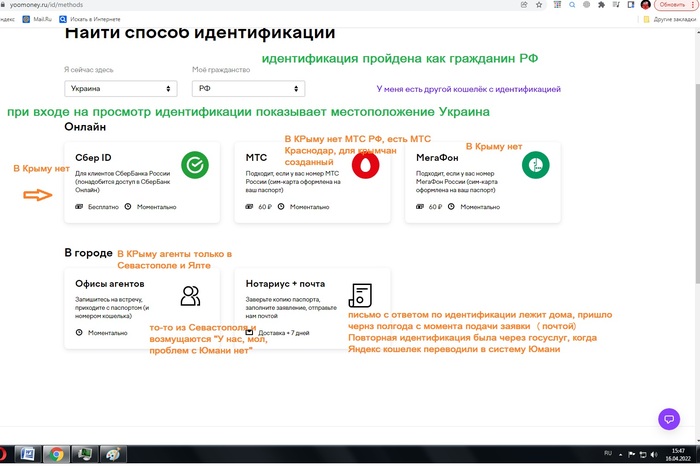Screen dimensions: 700x467
Task: Open the purple chat support button
Action: click(x=670, y=418)
